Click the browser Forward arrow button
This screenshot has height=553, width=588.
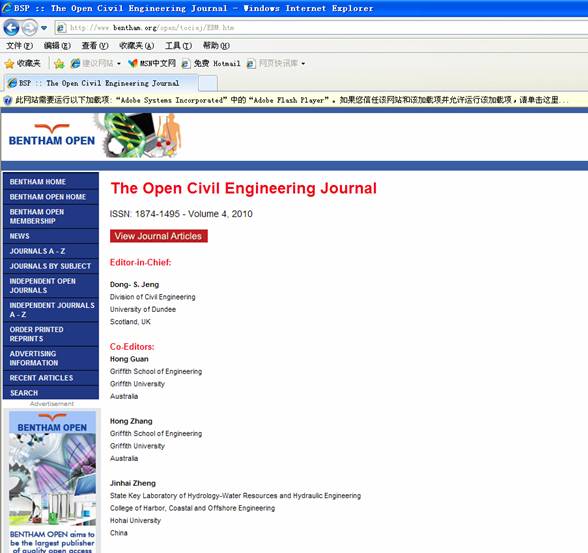coord(30,28)
